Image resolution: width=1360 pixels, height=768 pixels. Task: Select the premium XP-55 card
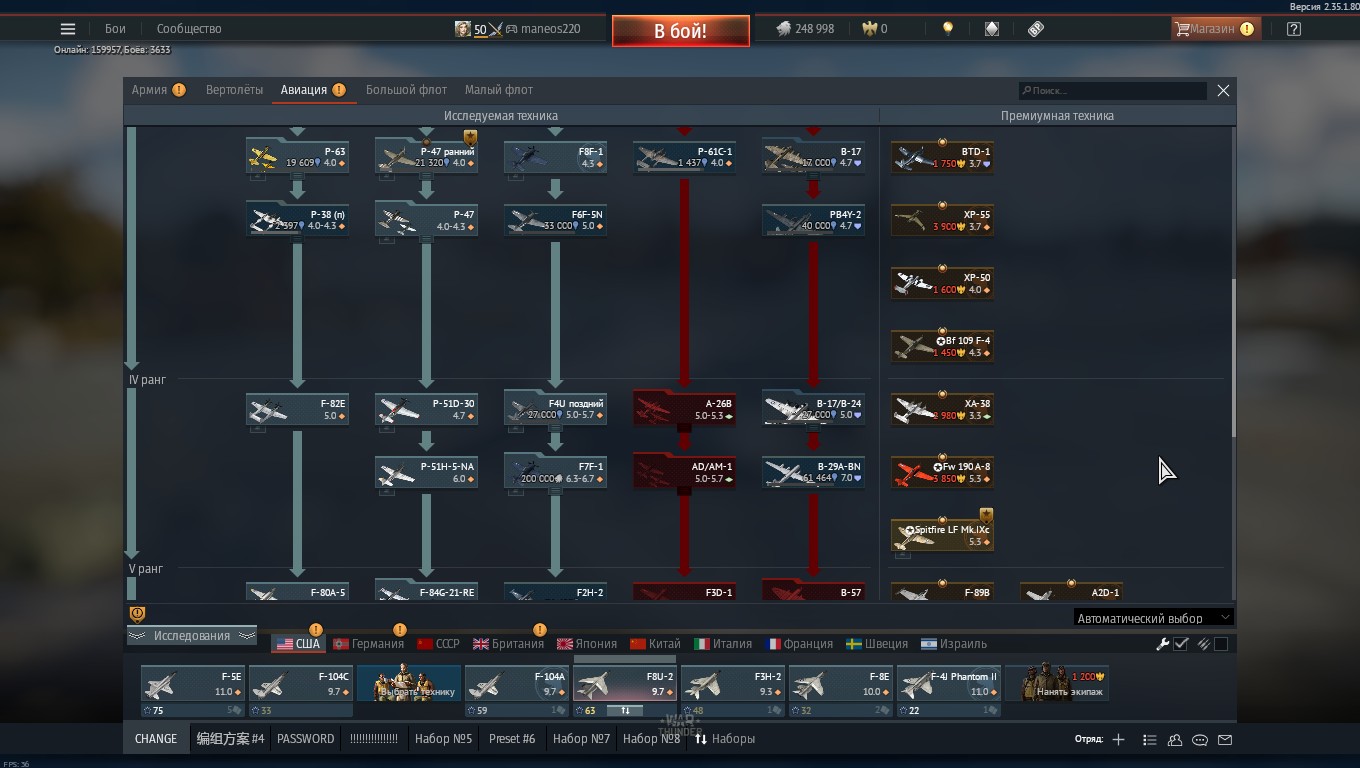coord(943,220)
